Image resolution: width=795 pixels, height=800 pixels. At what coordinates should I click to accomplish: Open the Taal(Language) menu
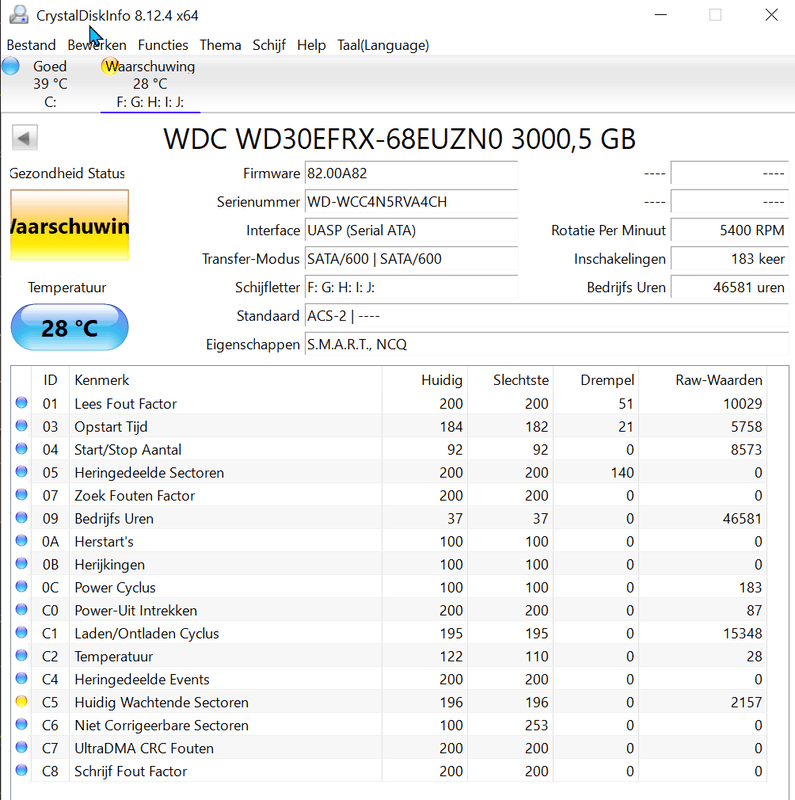pos(383,45)
